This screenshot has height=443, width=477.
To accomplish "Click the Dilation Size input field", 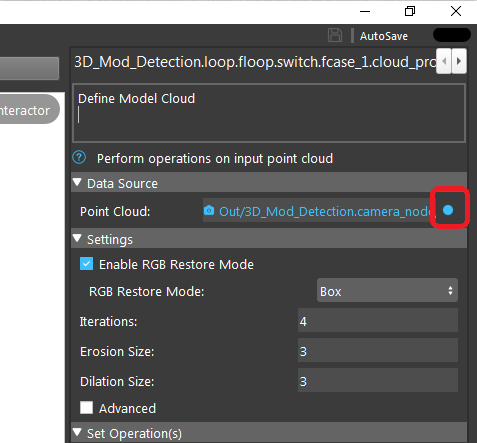I will coord(378,381).
